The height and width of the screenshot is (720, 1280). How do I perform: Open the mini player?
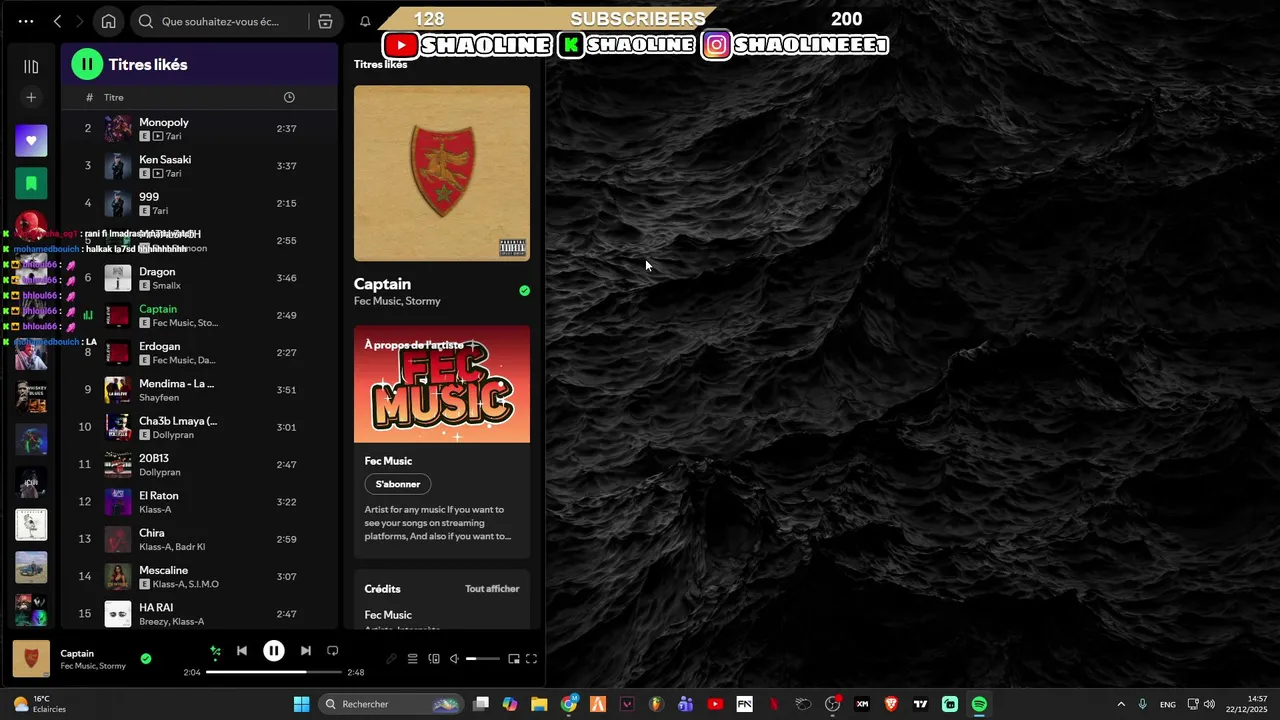point(514,659)
